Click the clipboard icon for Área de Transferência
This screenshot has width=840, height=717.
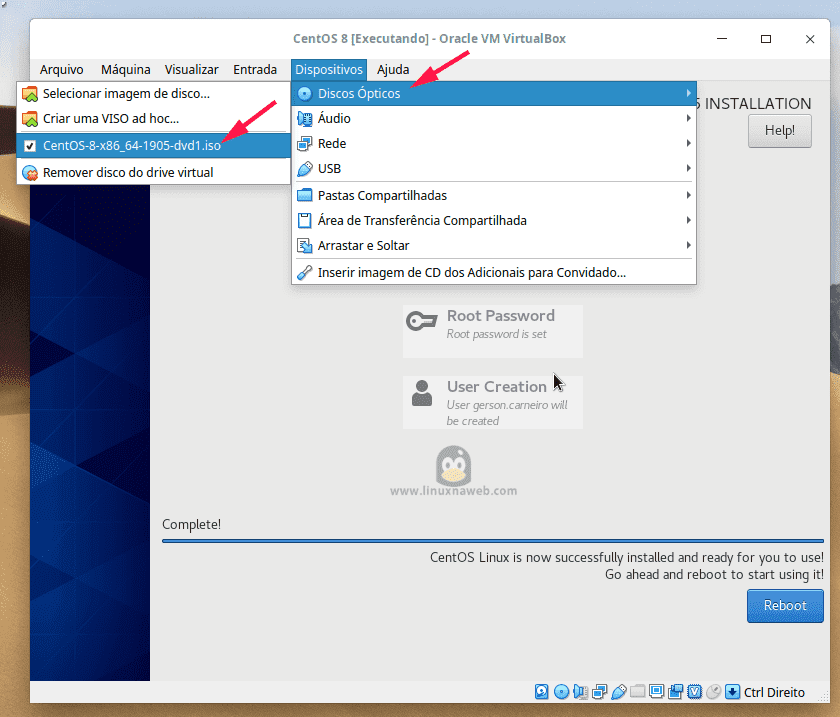point(304,220)
